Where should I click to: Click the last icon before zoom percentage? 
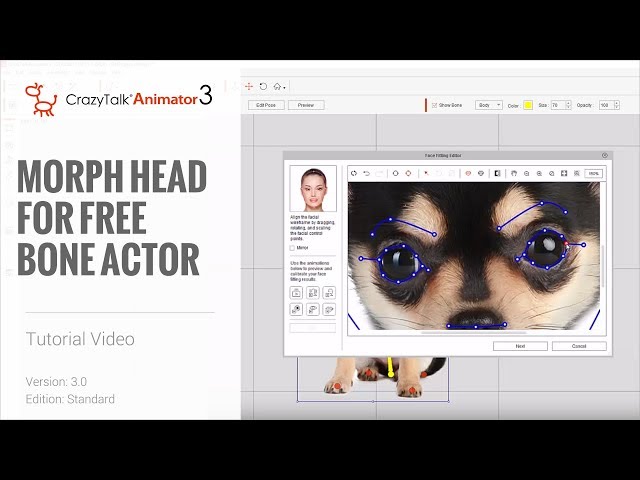point(577,173)
